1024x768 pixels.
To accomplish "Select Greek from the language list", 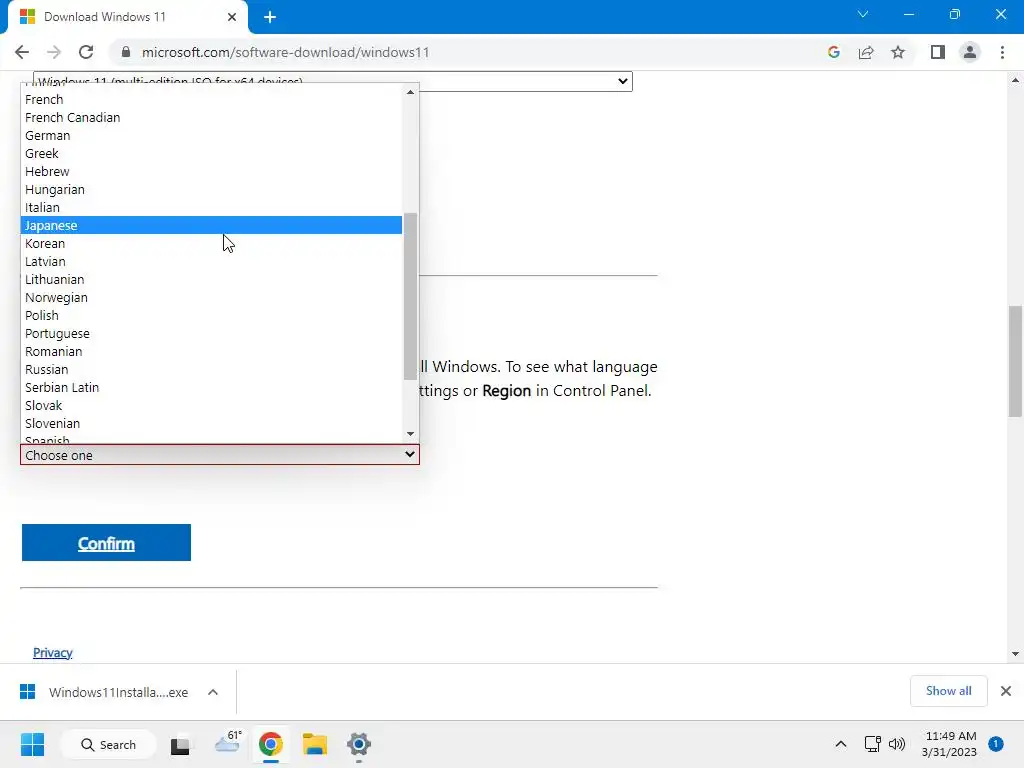I will 212,153.
